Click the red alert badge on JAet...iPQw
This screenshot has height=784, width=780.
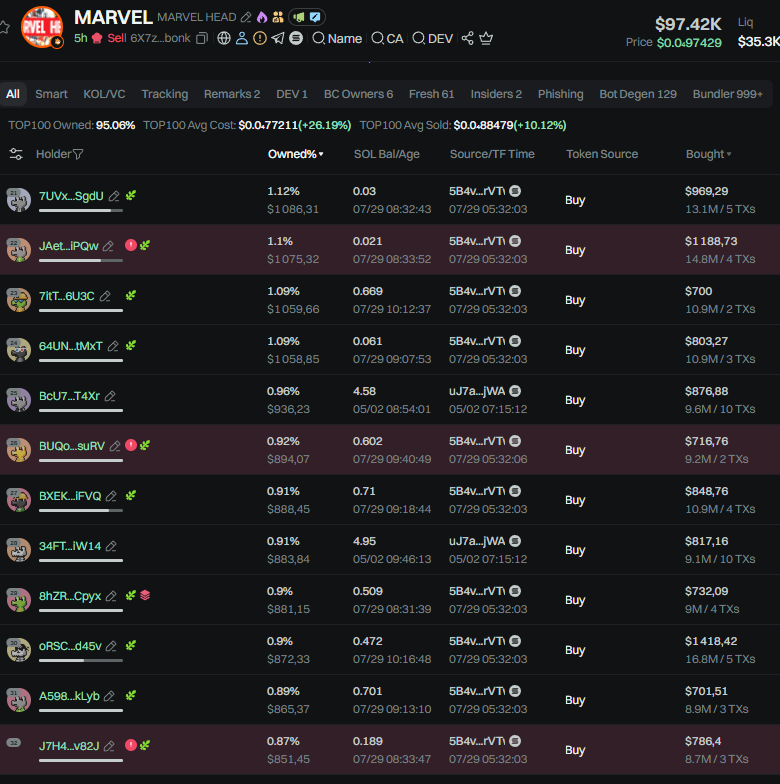coord(131,245)
